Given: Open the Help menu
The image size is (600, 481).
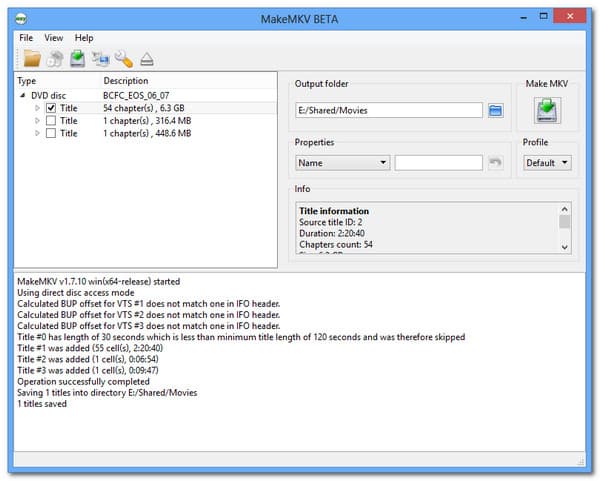Looking at the screenshot, I should click(x=84, y=38).
